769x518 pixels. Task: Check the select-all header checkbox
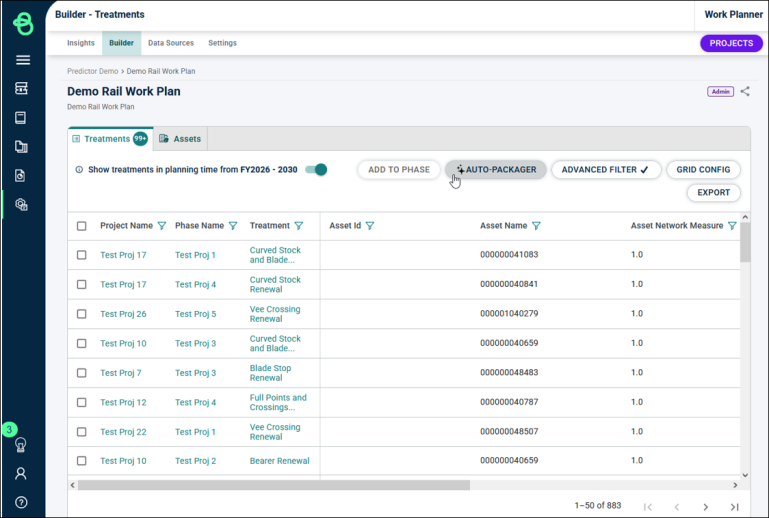(81, 226)
